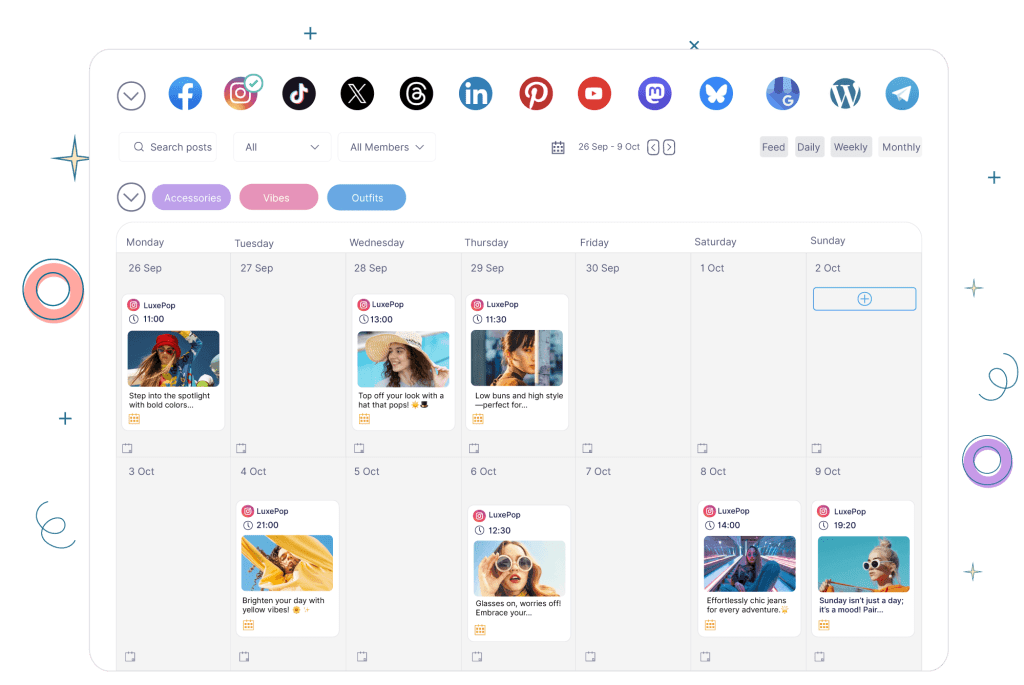The width and height of the screenshot is (1024, 685).
Task: Click the note icon under 2 Oct
Action: click(x=816, y=448)
